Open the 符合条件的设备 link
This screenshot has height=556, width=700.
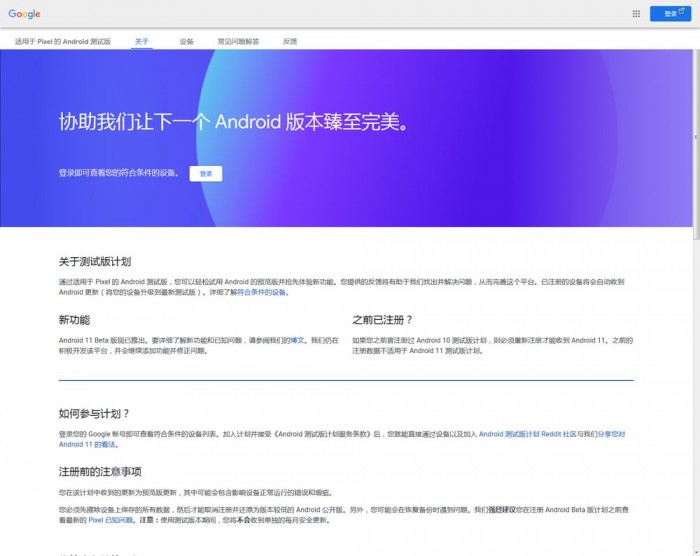pos(262,292)
